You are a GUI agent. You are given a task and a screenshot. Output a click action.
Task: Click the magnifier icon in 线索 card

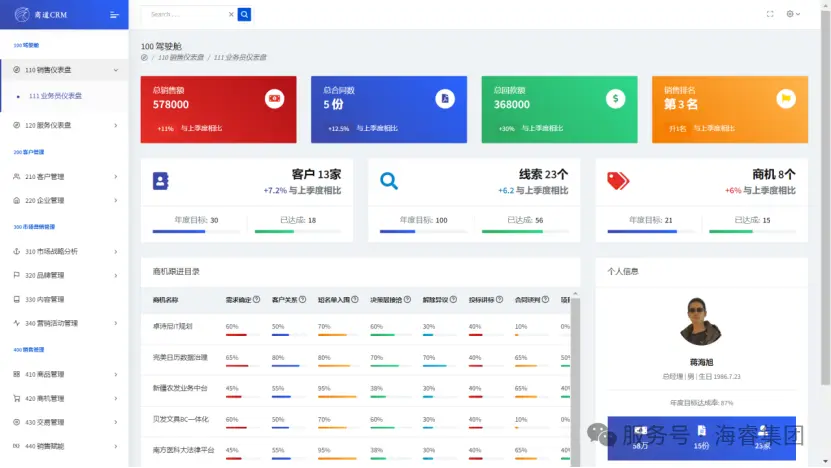389,181
